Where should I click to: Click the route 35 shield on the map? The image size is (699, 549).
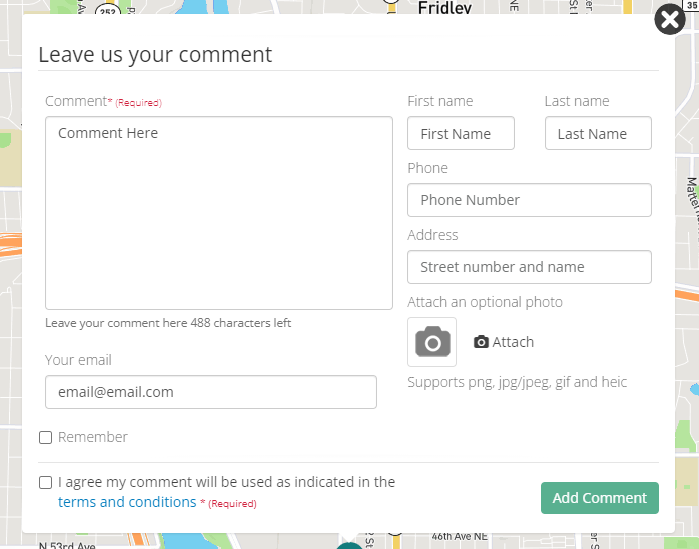click(x=690, y=5)
